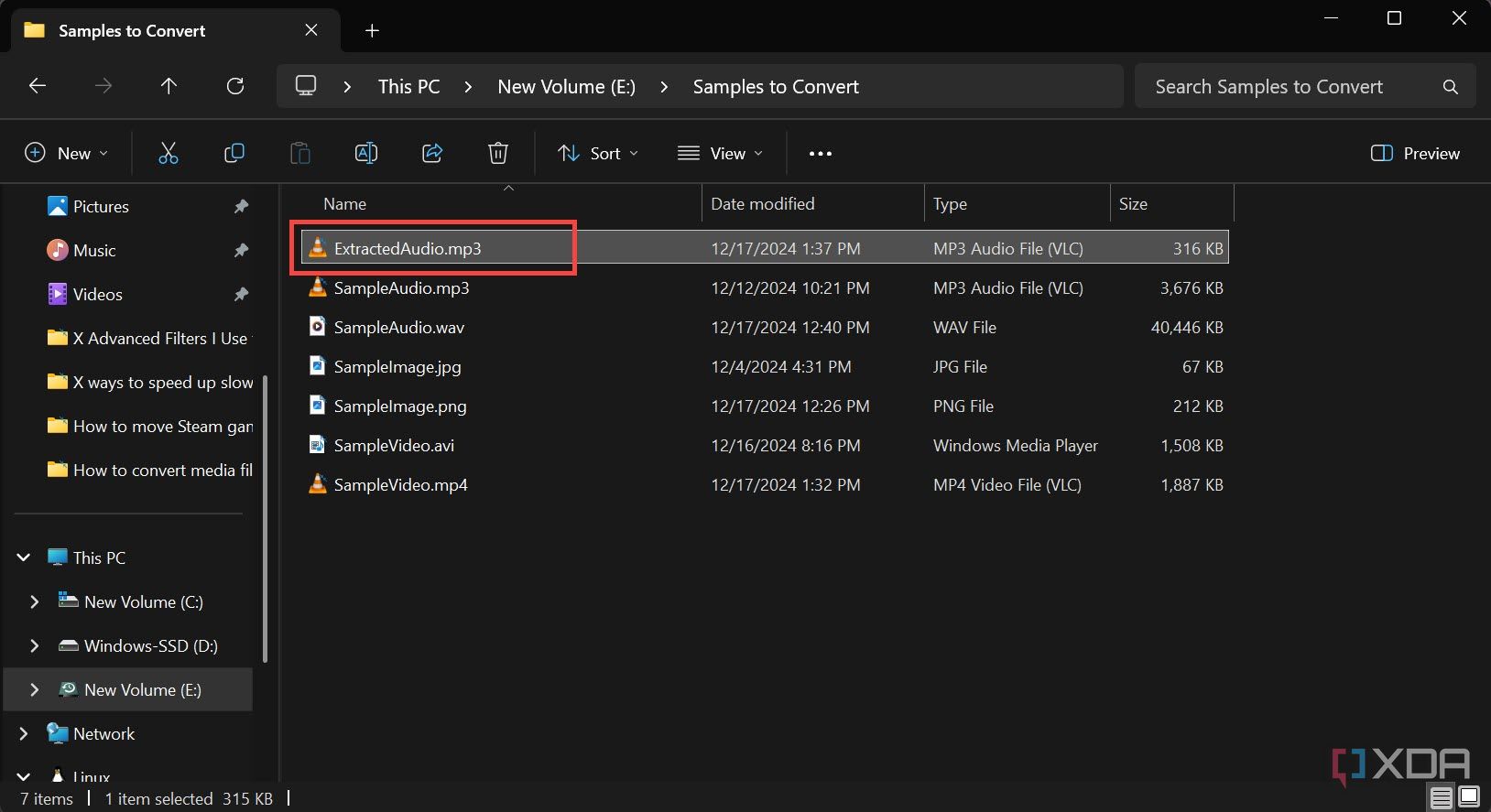Expand the New Volume (E:) node chevron

[x=35, y=689]
